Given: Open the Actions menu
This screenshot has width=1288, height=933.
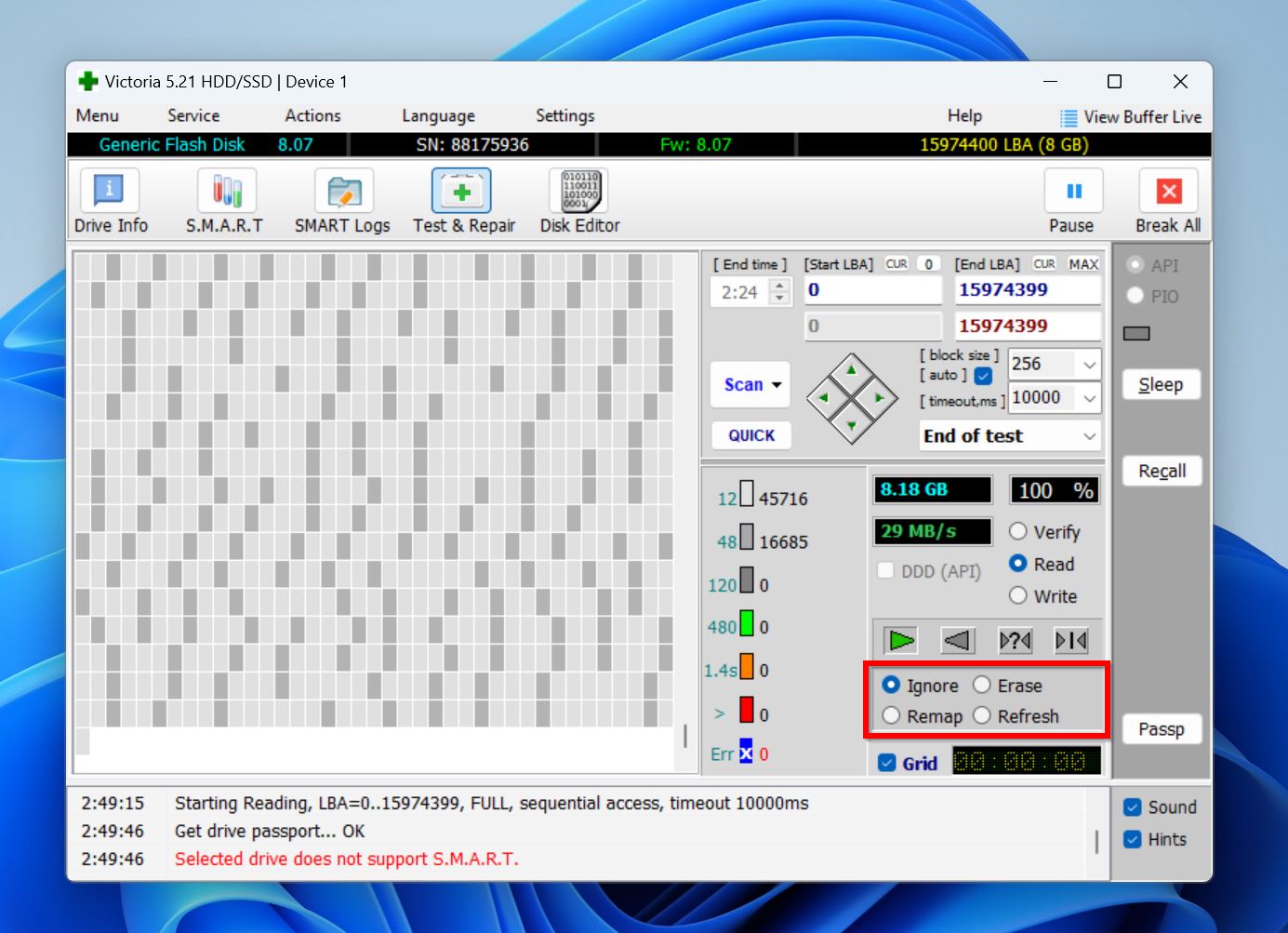Looking at the screenshot, I should tap(312, 115).
